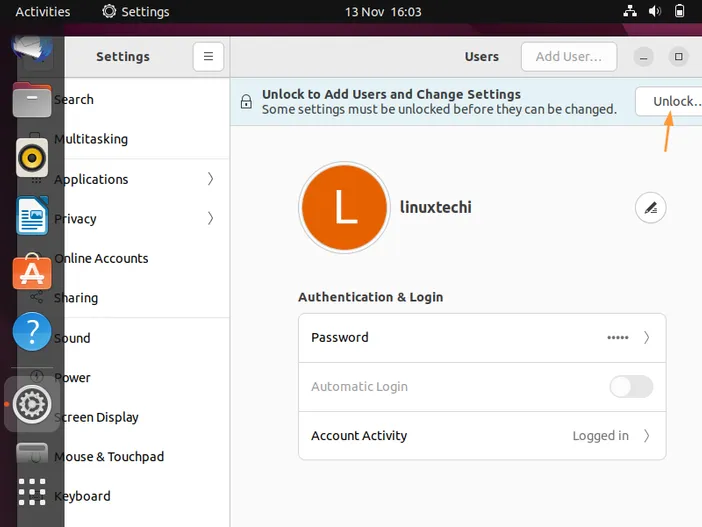This screenshot has width=702, height=527.
Task: Click the battery icon in the top bar
Action: (679, 11)
